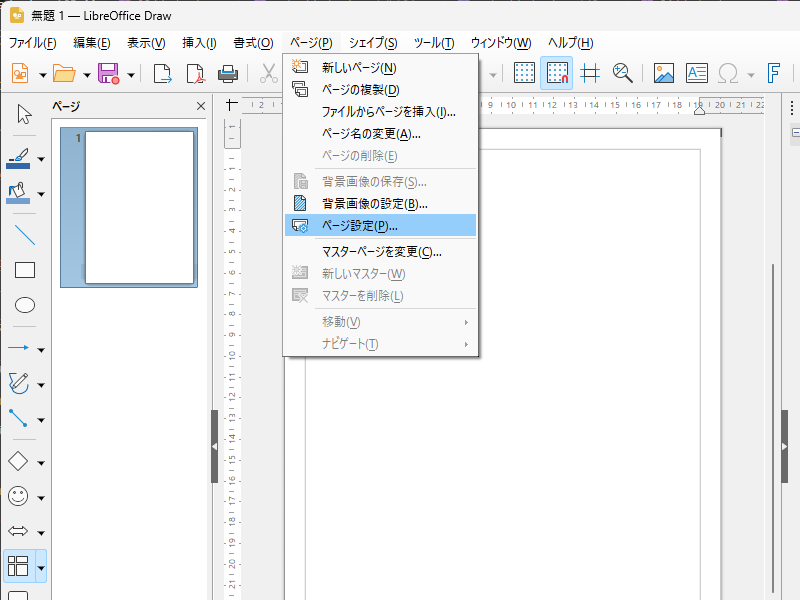800x600 pixels.
Task: Choose ファイルからページを挿入(I)... entry
Action: (381, 112)
